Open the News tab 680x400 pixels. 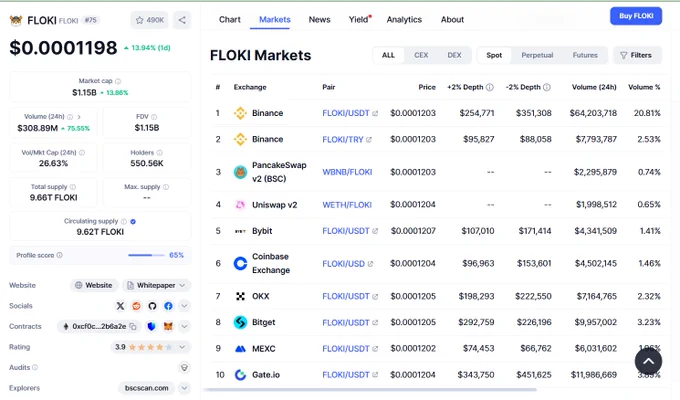tap(320, 20)
